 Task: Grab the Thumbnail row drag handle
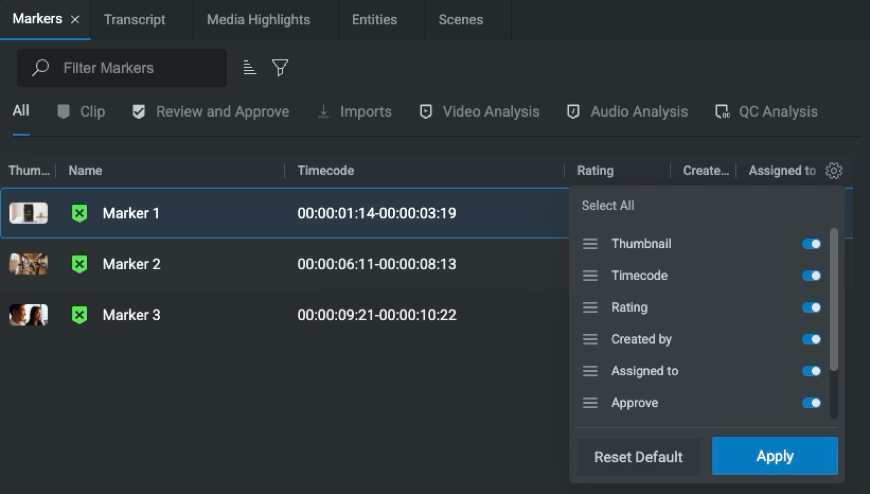pyautogui.click(x=590, y=244)
